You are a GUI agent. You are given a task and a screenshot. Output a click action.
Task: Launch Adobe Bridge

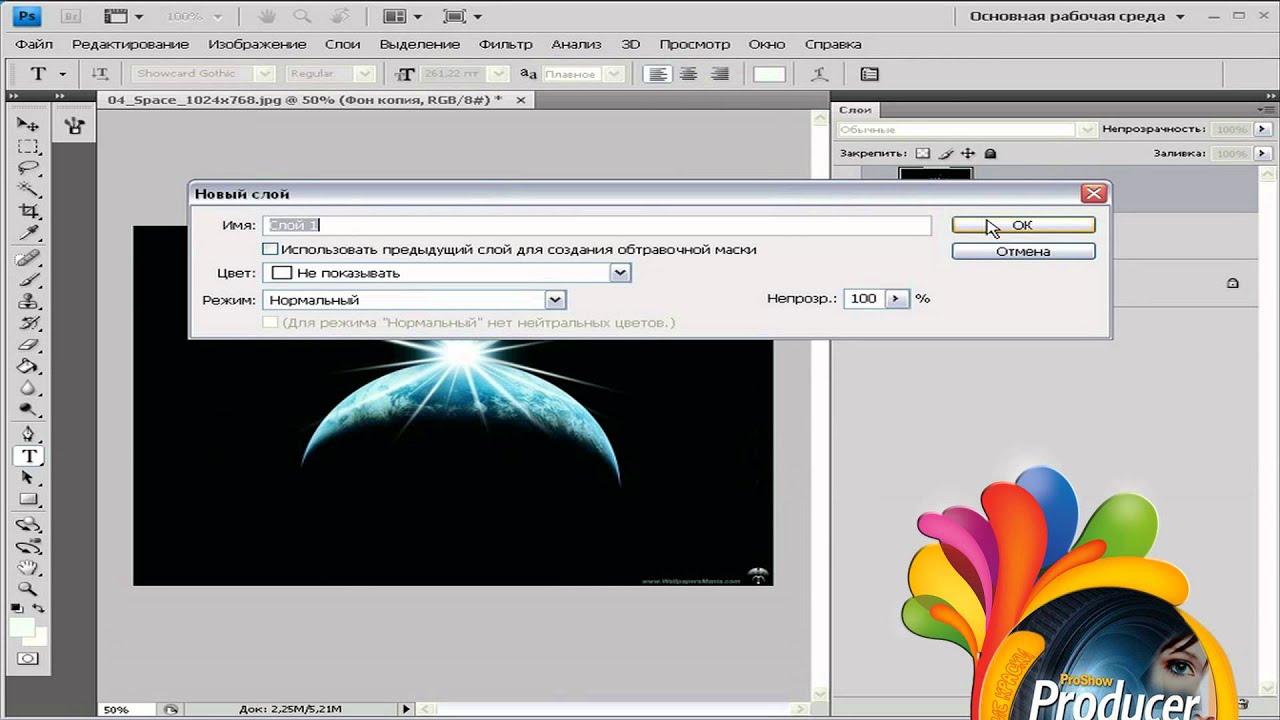72,17
